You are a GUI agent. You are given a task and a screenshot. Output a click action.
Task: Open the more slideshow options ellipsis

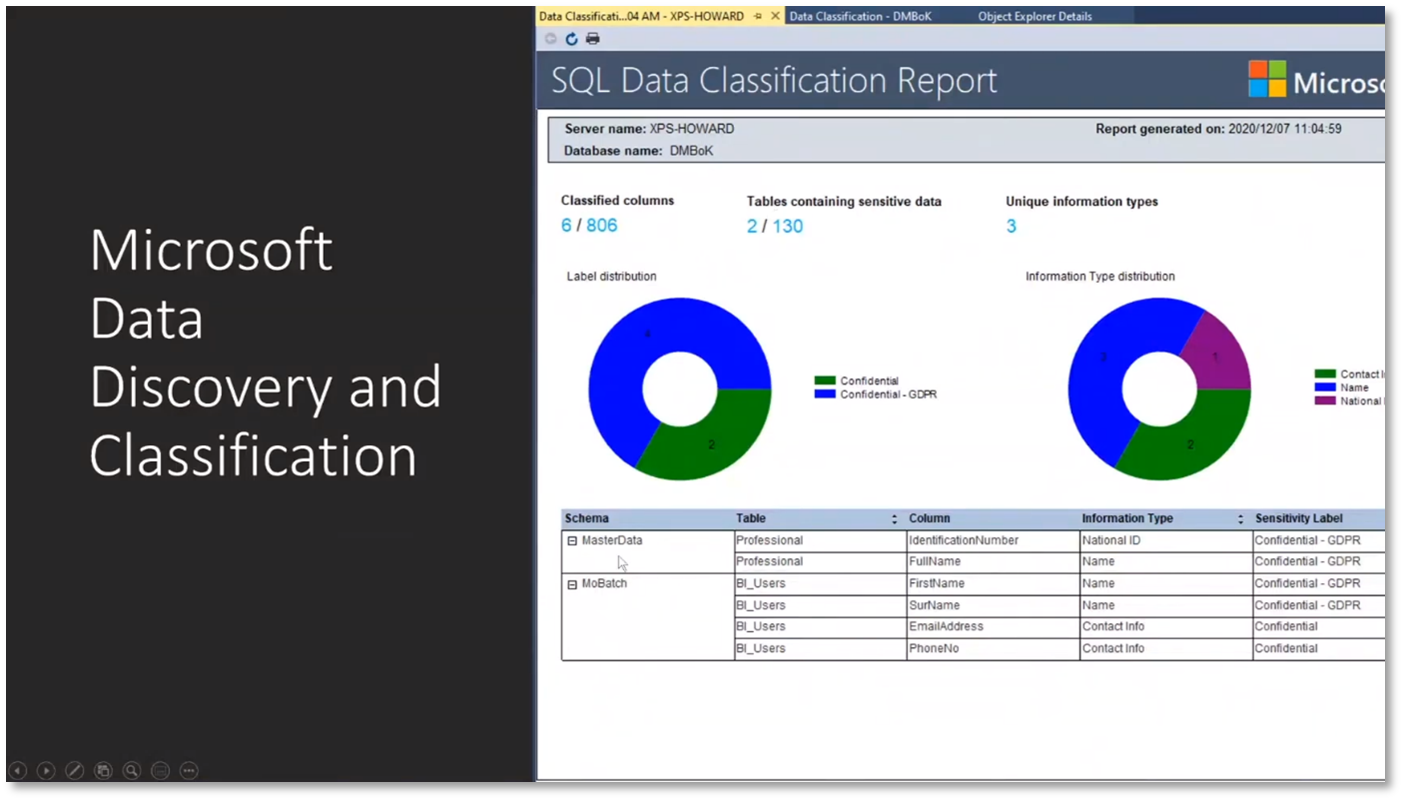[x=189, y=771]
